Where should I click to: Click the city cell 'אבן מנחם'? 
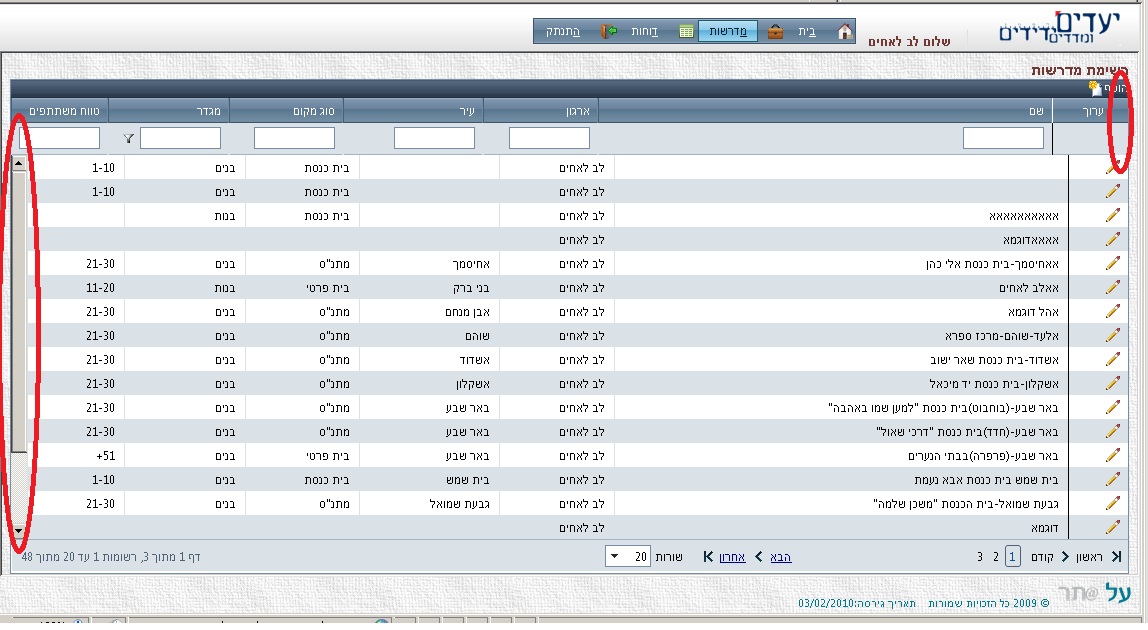pos(467,312)
